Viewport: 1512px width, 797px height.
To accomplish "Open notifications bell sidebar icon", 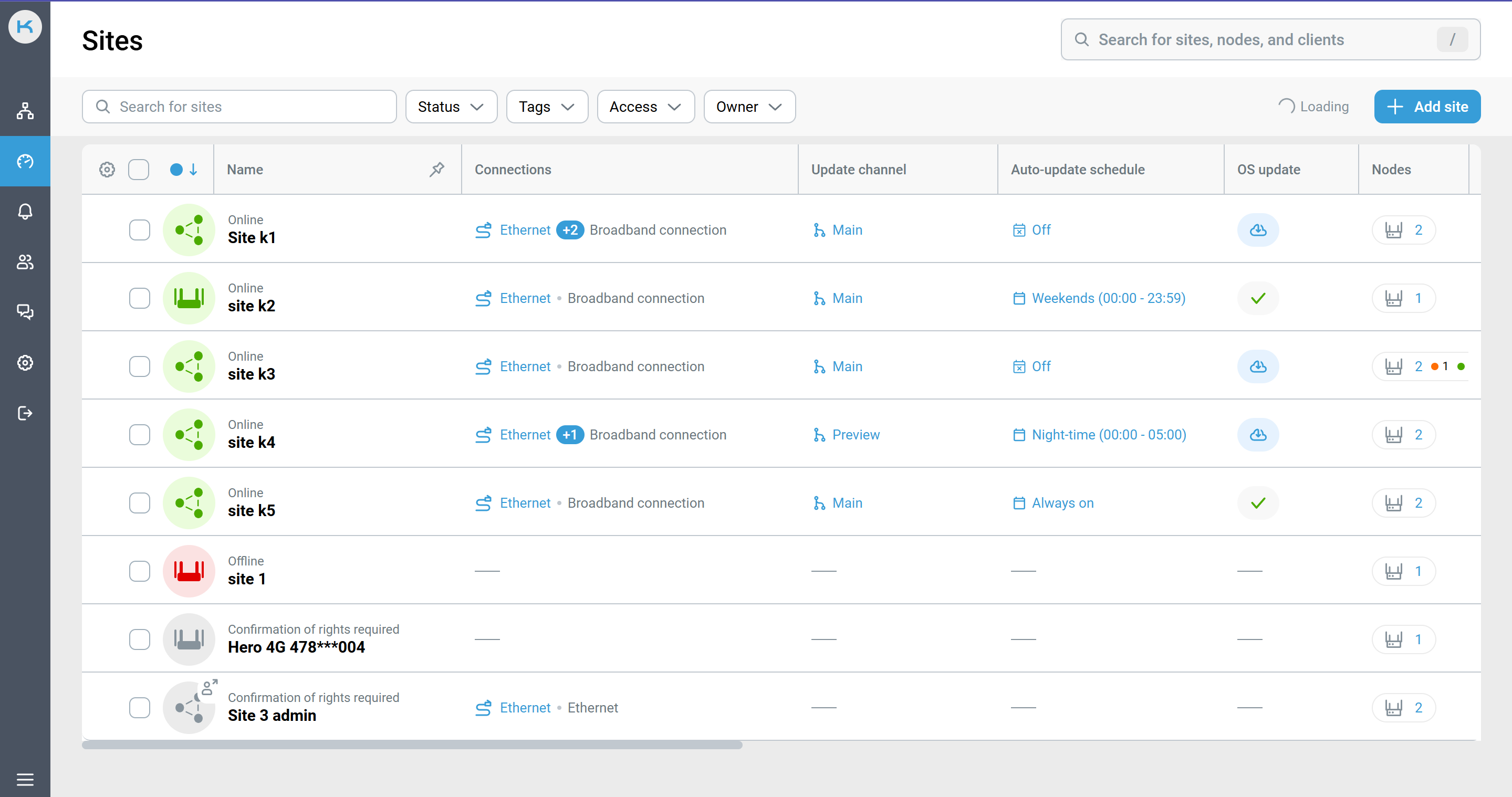I will point(25,211).
